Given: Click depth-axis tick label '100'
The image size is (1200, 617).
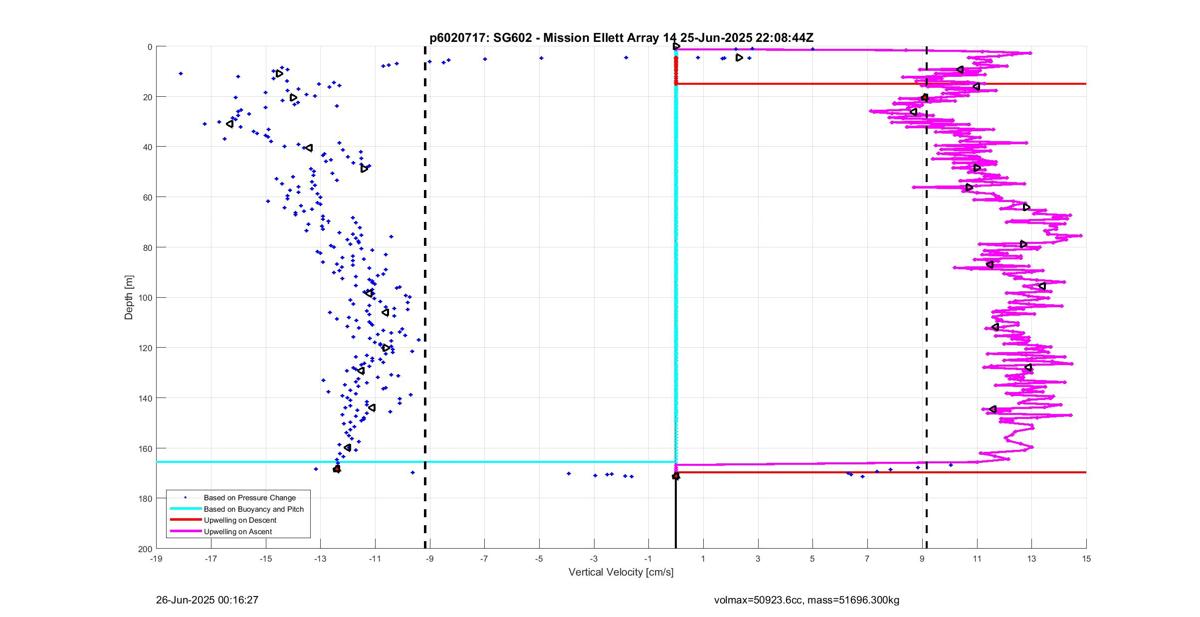Looking at the screenshot, I should click(144, 298).
